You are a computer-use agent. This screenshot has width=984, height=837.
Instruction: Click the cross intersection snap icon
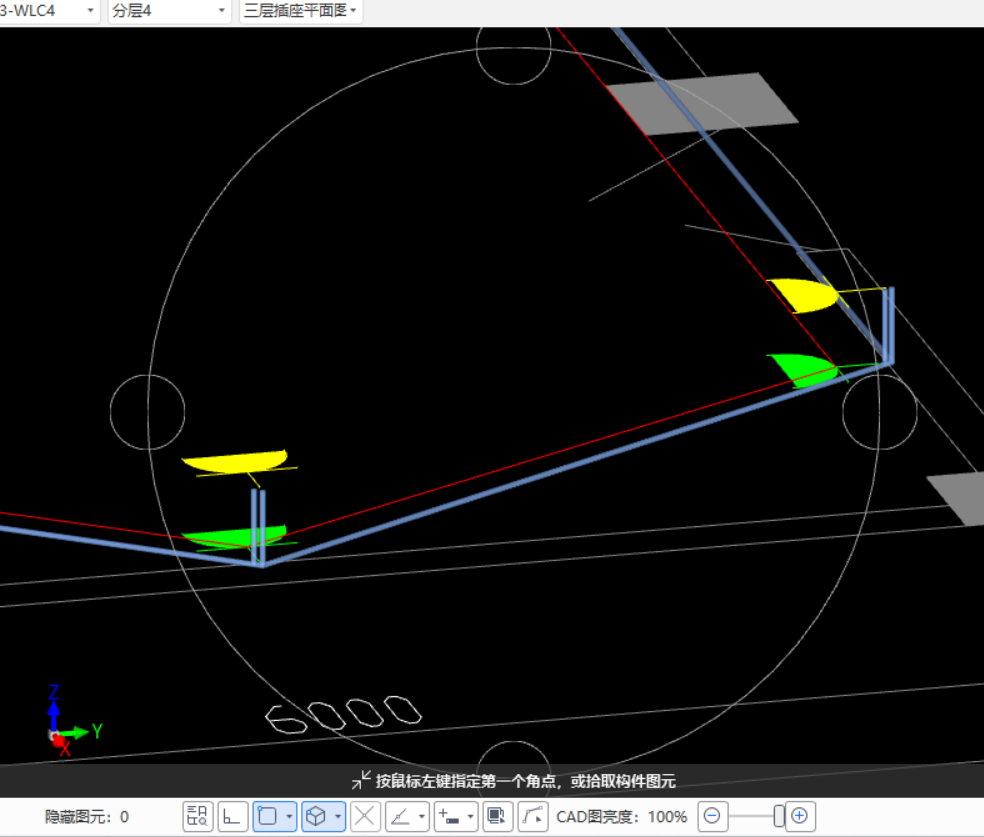tap(365, 816)
